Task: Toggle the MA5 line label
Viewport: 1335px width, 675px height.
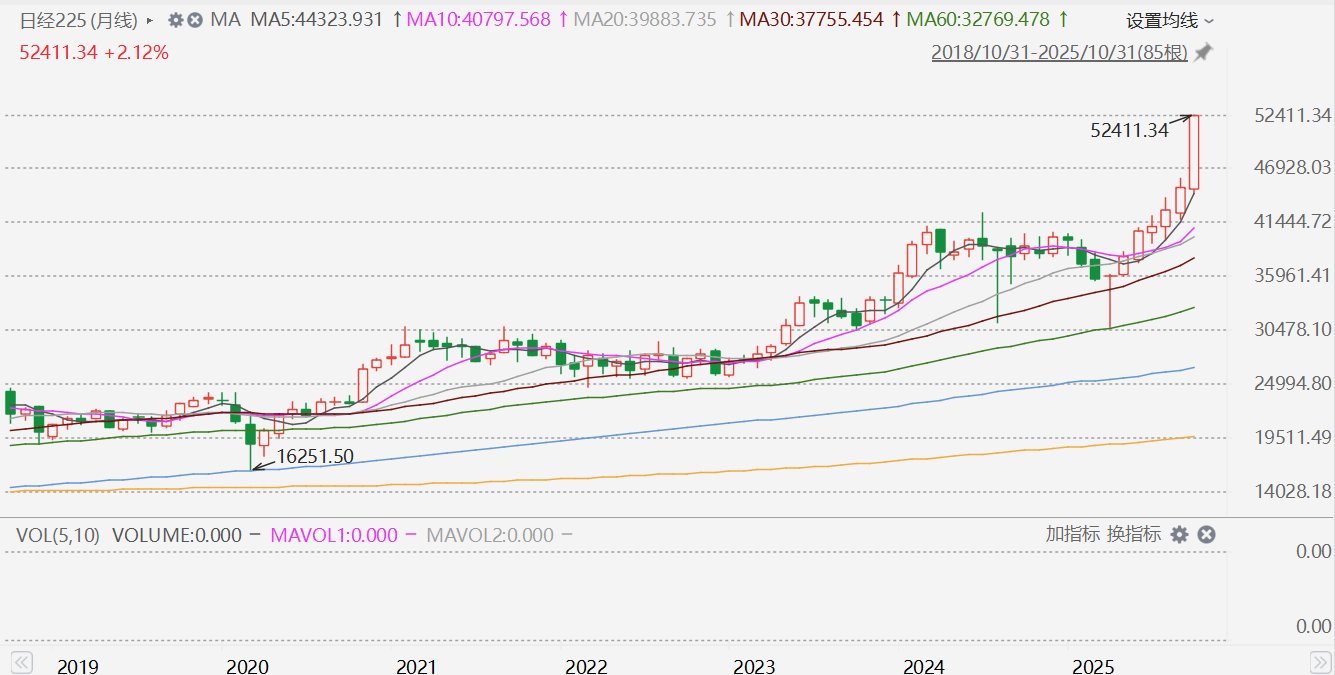Action: click(x=316, y=20)
